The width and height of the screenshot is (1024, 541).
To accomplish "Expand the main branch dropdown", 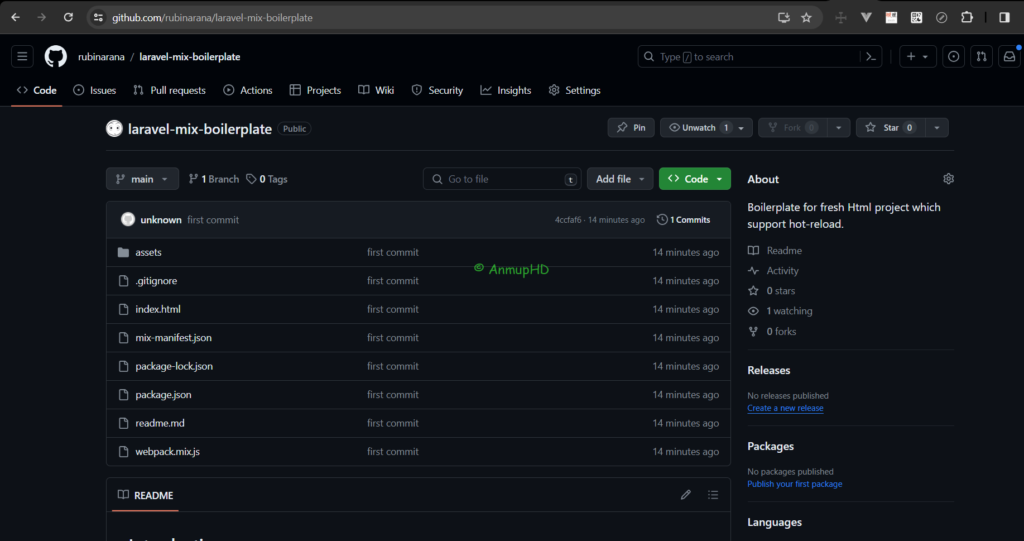I will pyautogui.click(x=142, y=179).
